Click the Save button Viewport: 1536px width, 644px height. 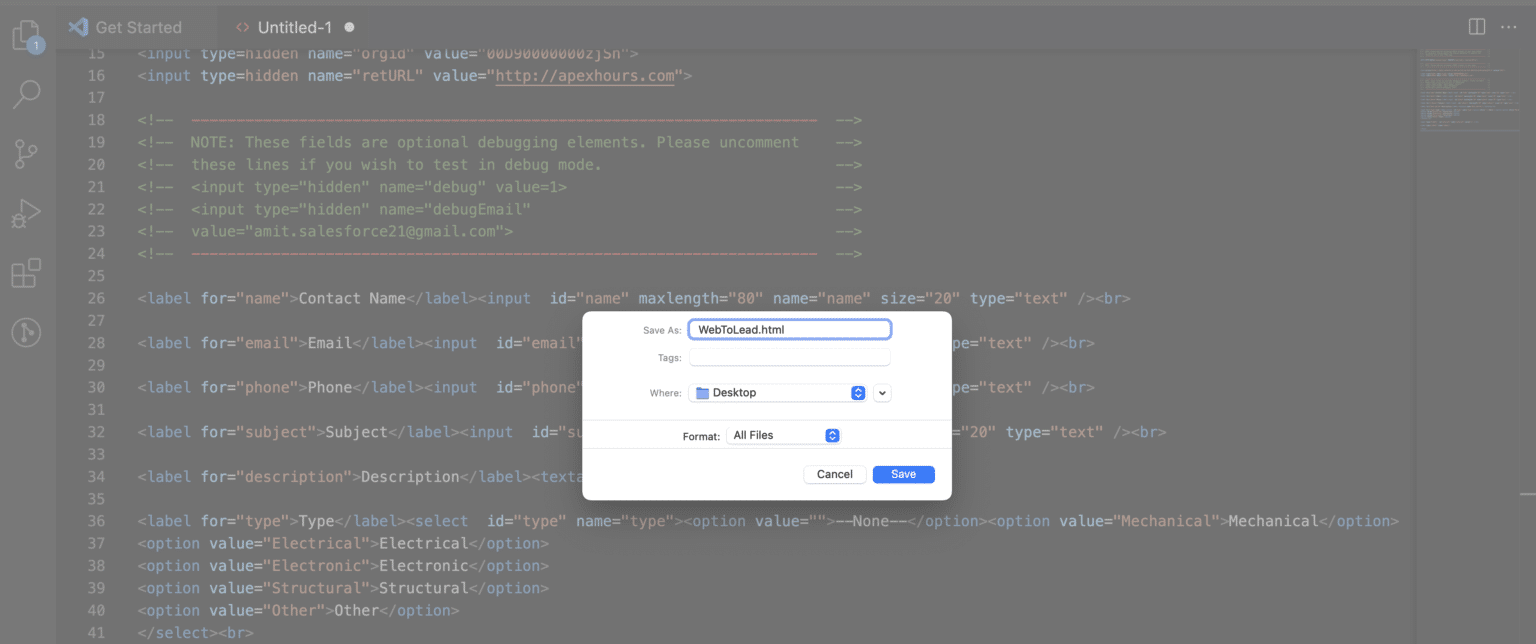tap(903, 474)
